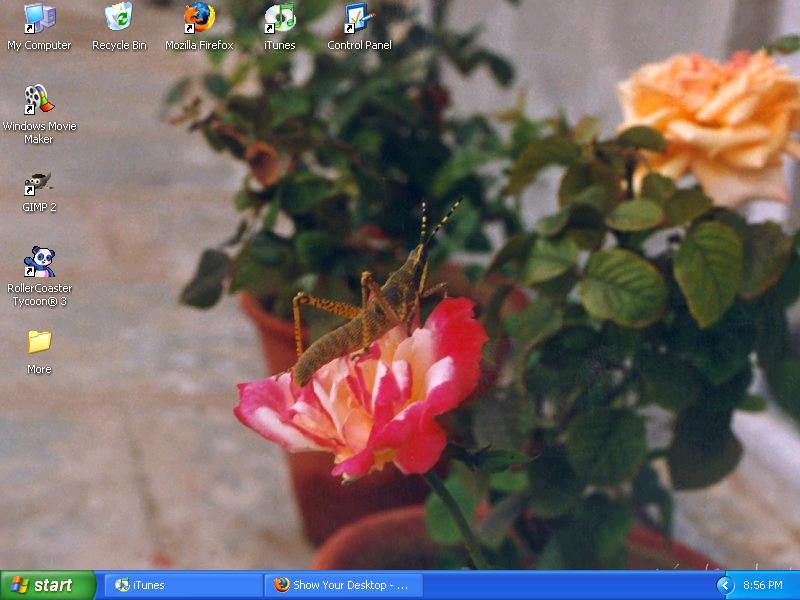Select the Windows Movie Maker shortcut
The height and width of the screenshot is (600, 800).
(x=39, y=100)
